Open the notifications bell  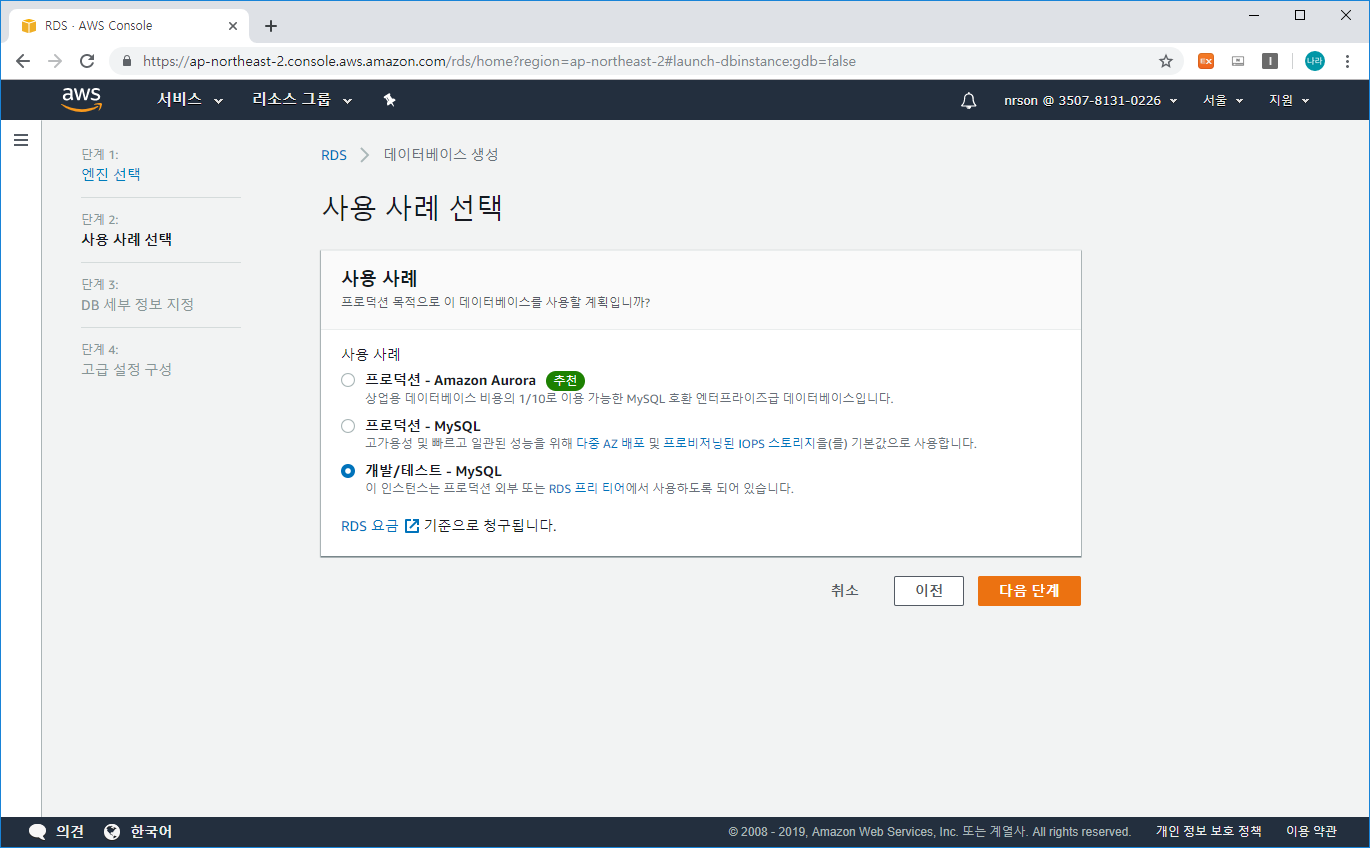968,100
